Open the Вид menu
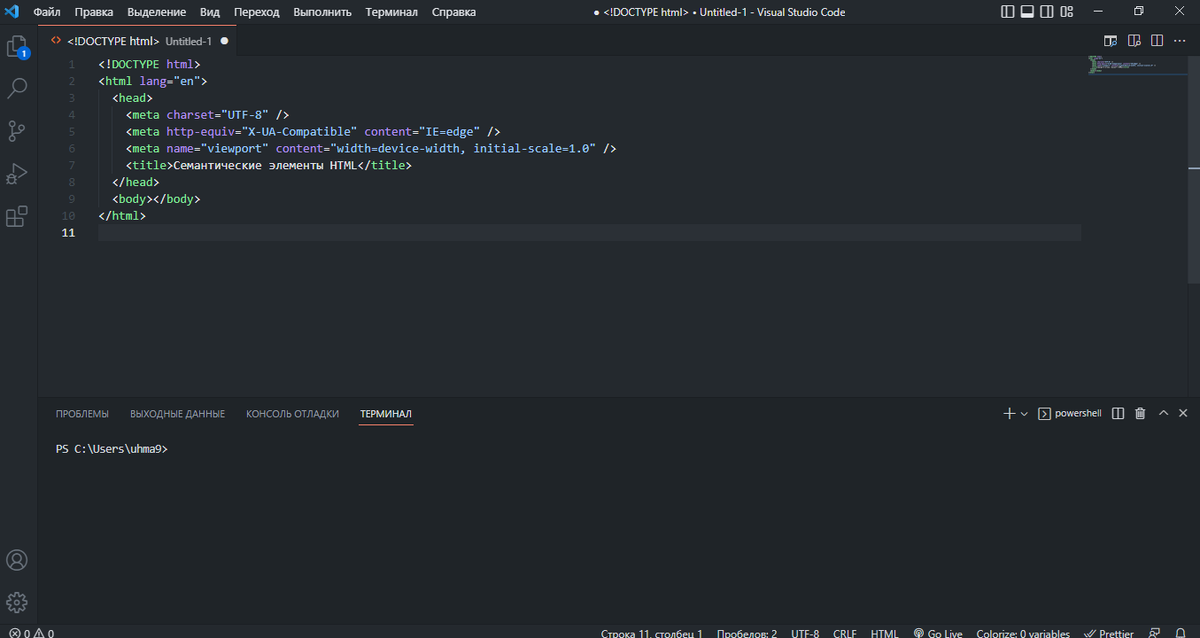This screenshot has width=1200, height=638. coord(210,12)
